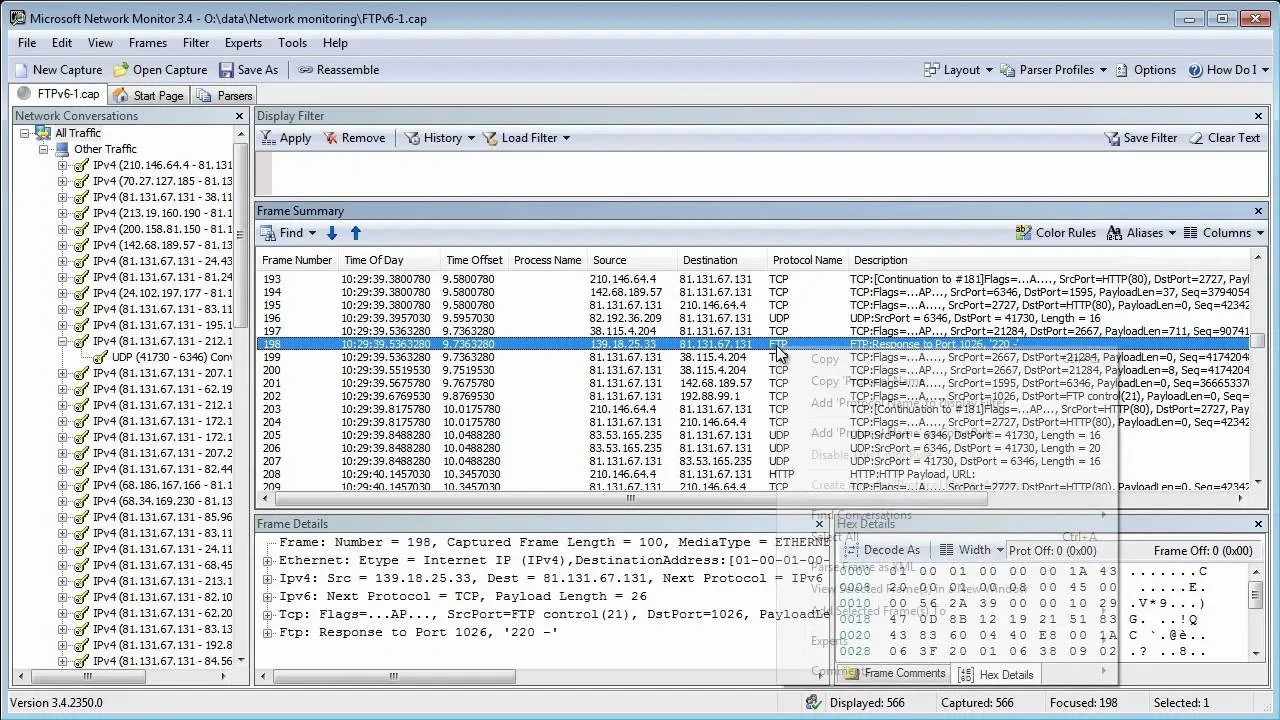Close the Network Conversations pane
Screen dimensions: 1280x720
[x=239, y=116]
